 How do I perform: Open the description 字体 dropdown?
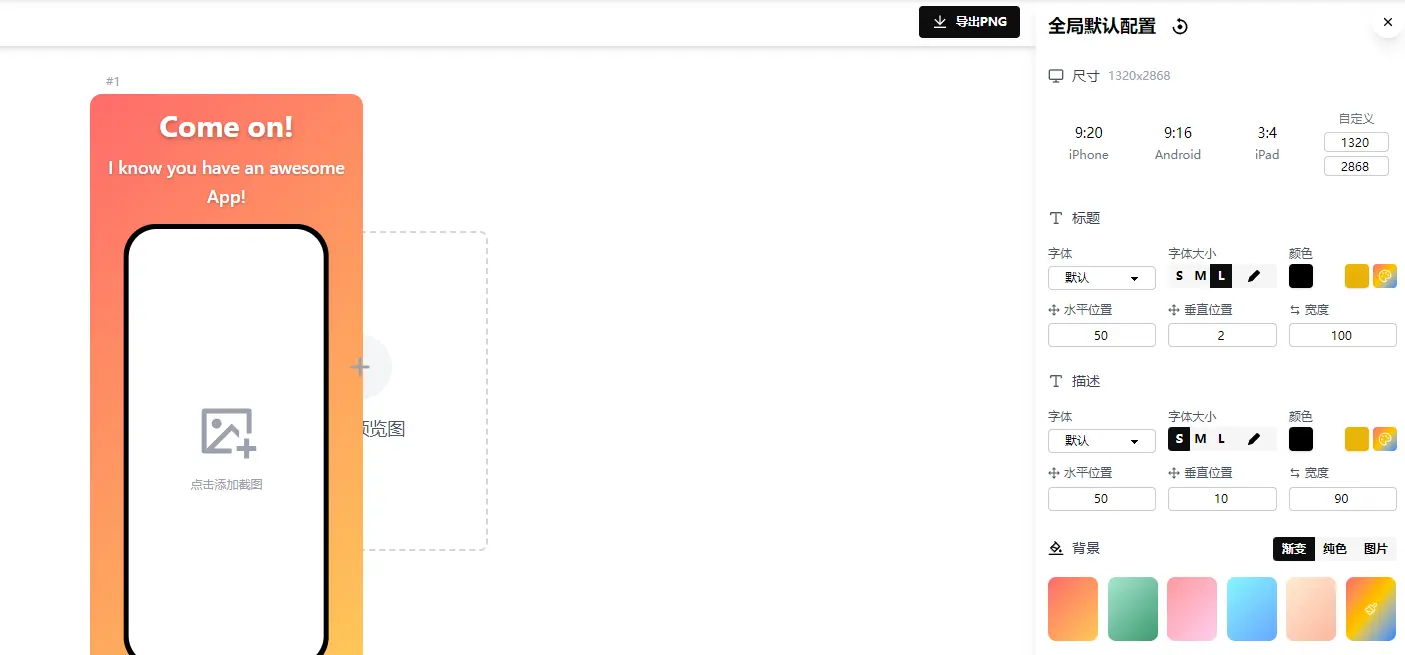point(1101,440)
